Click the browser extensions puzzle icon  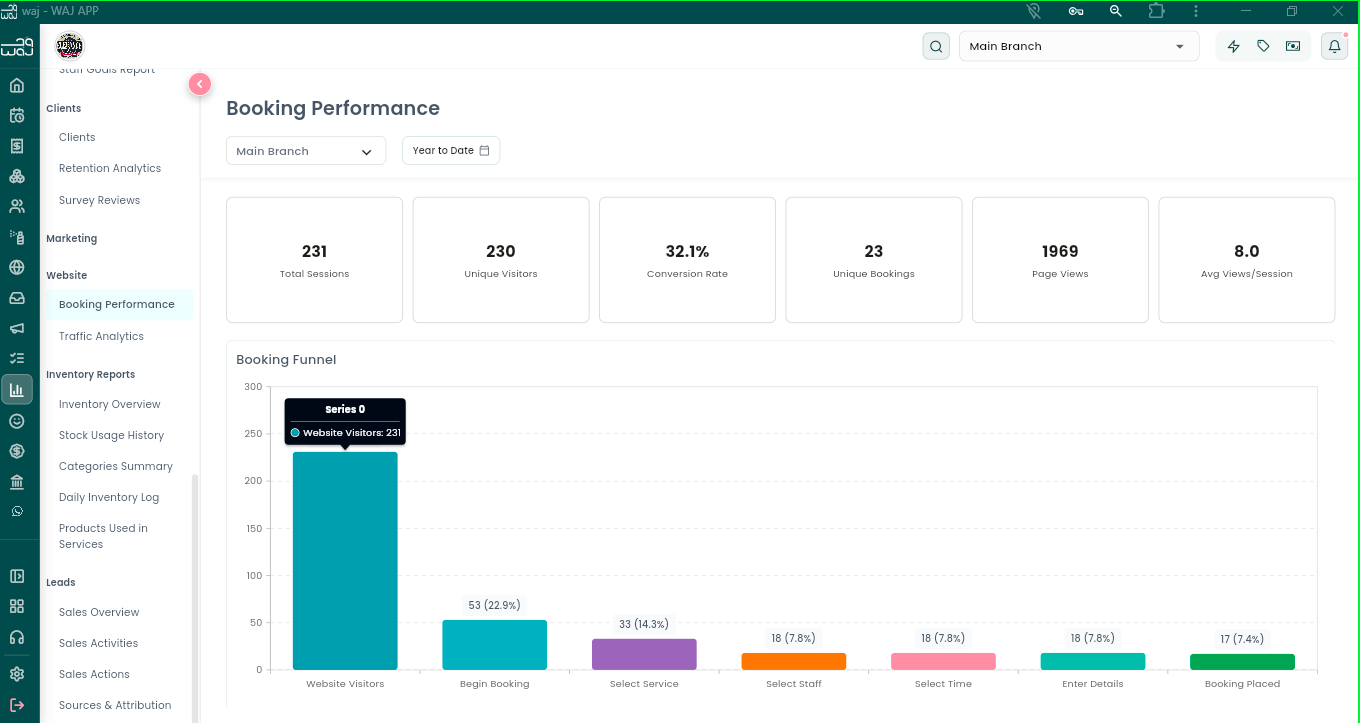(x=1156, y=11)
